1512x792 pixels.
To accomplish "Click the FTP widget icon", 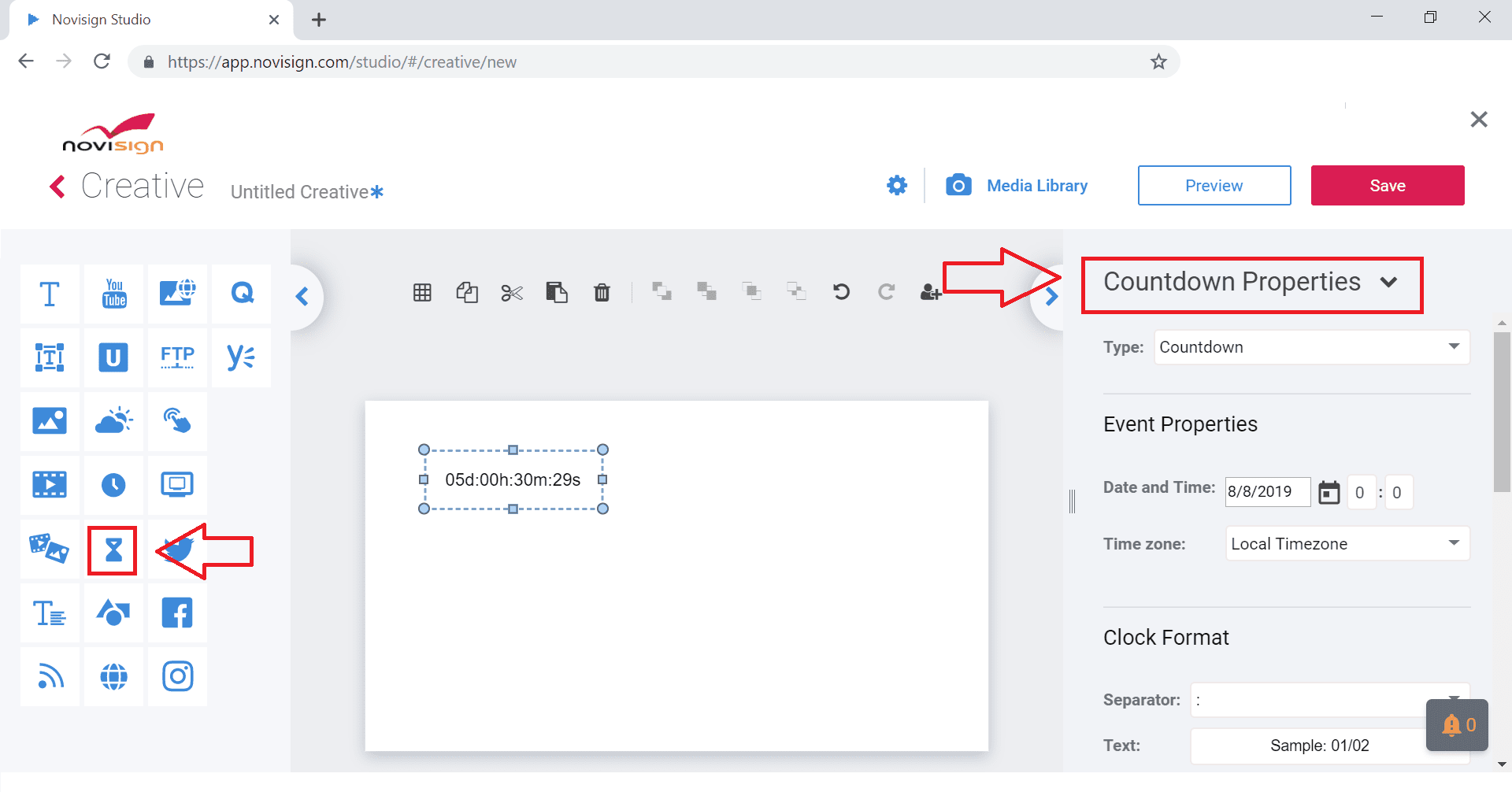I will click(177, 357).
